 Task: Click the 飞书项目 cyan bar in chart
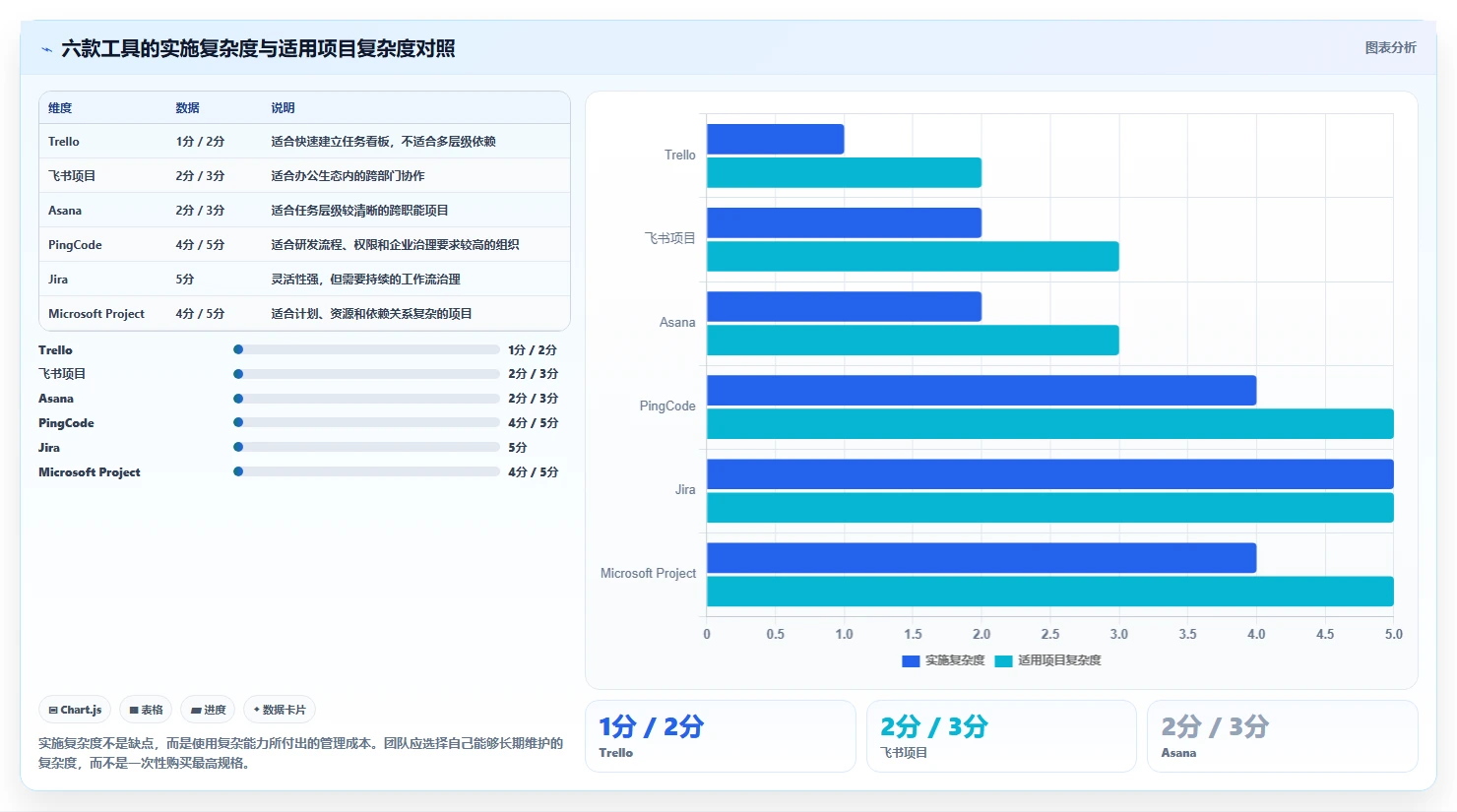(x=913, y=256)
